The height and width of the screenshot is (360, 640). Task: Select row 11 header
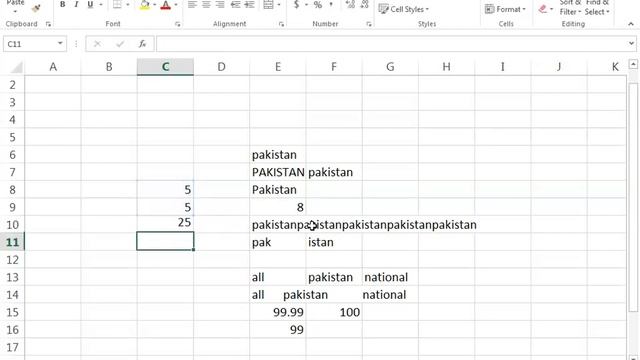pos(12,242)
